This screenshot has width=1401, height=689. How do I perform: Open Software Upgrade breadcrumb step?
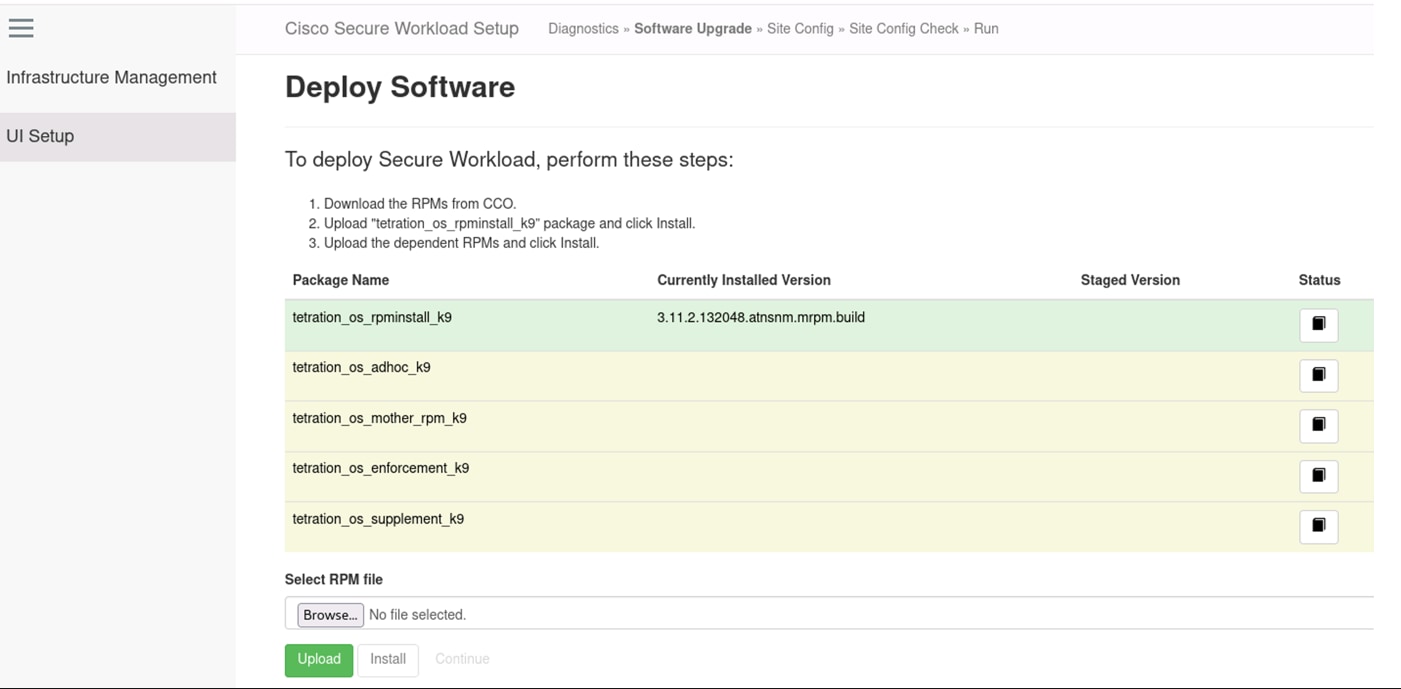click(693, 29)
